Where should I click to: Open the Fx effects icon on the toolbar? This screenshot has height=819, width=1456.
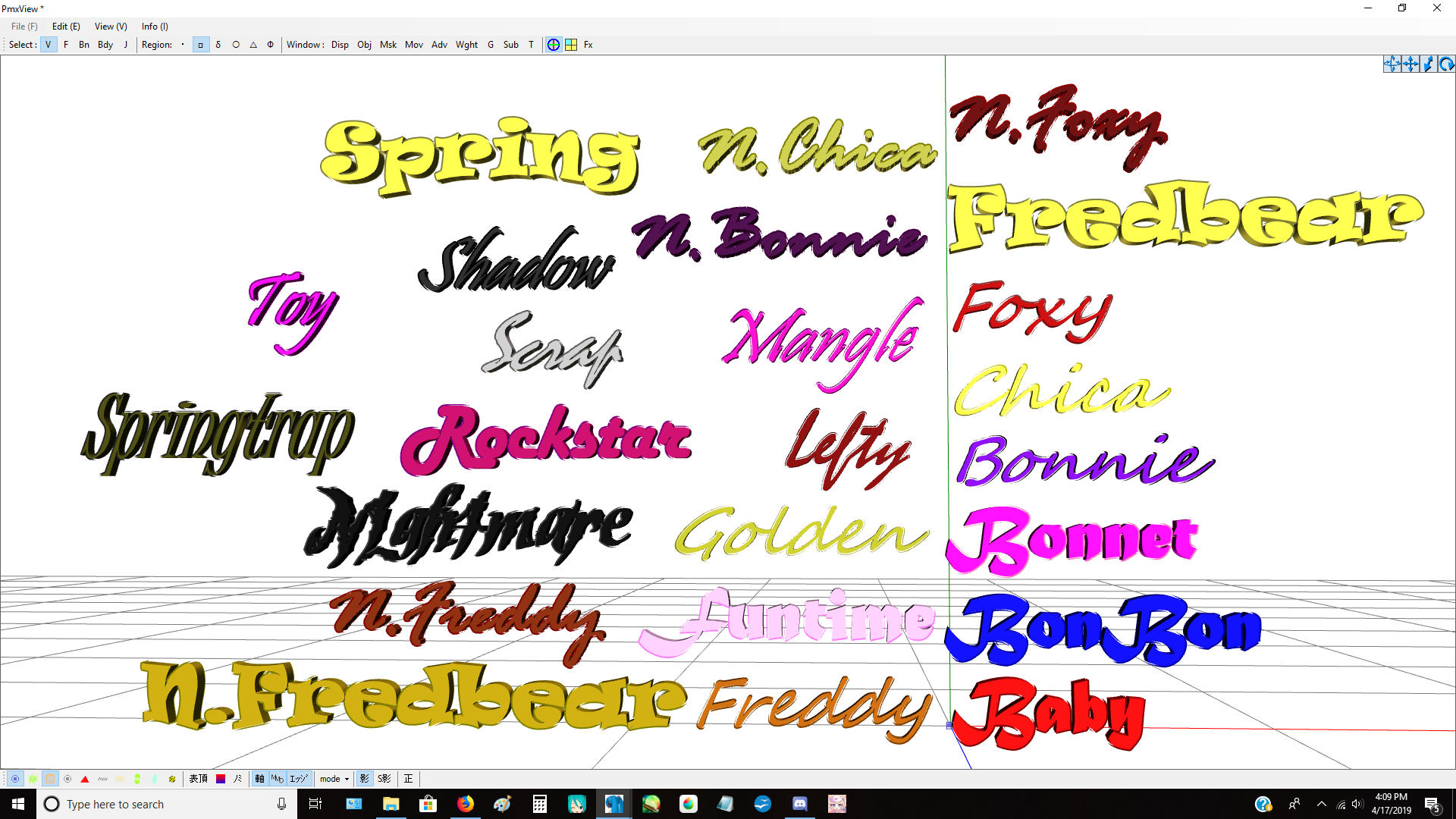(588, 45)
